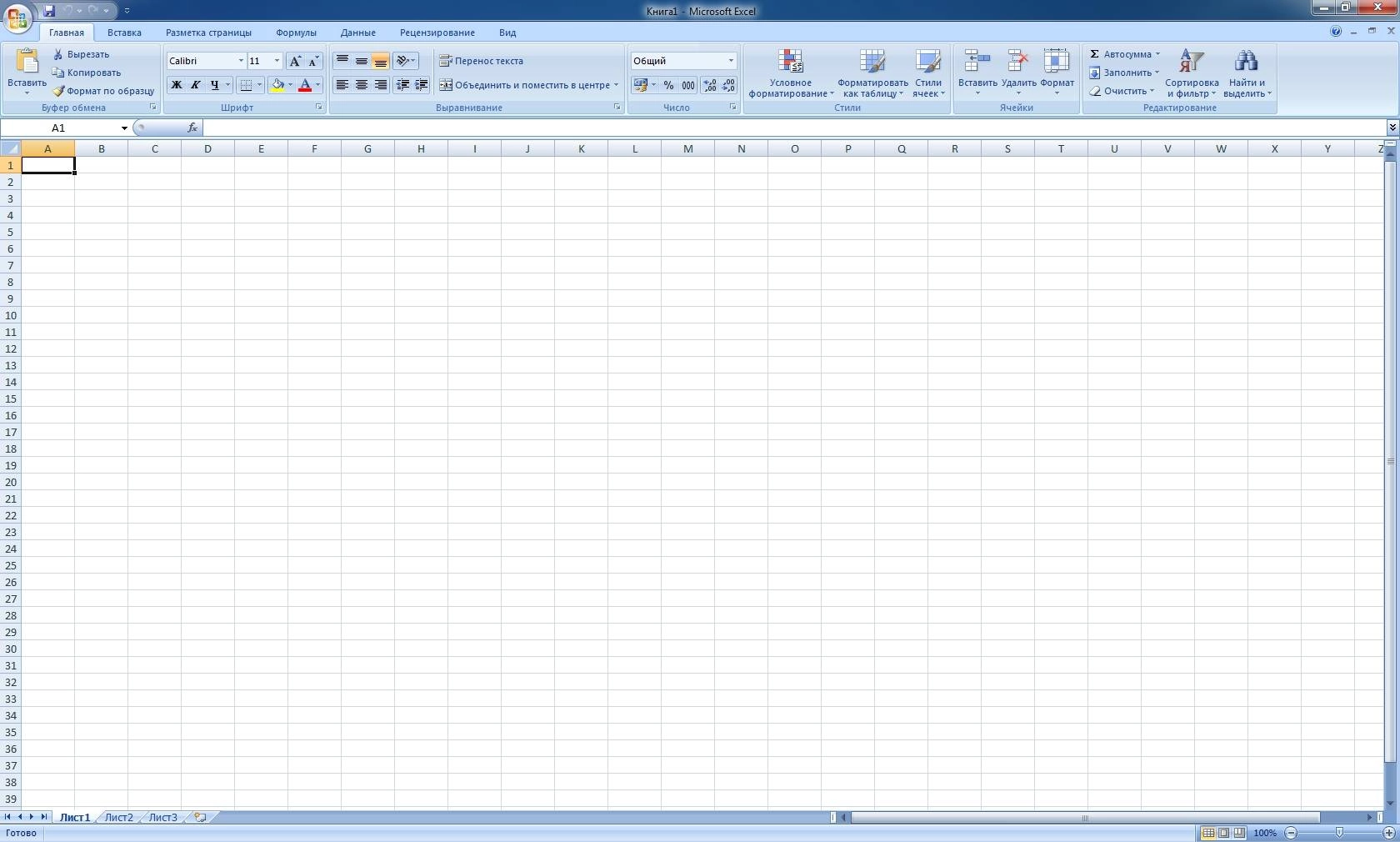Enable Перенос текста wrap text
Screen dimensions: 1400x842
(x=482, y=61)
